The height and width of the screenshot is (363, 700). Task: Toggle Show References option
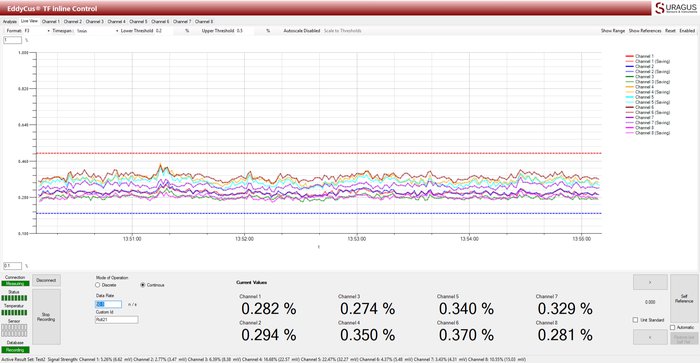(x=645, y=31)
